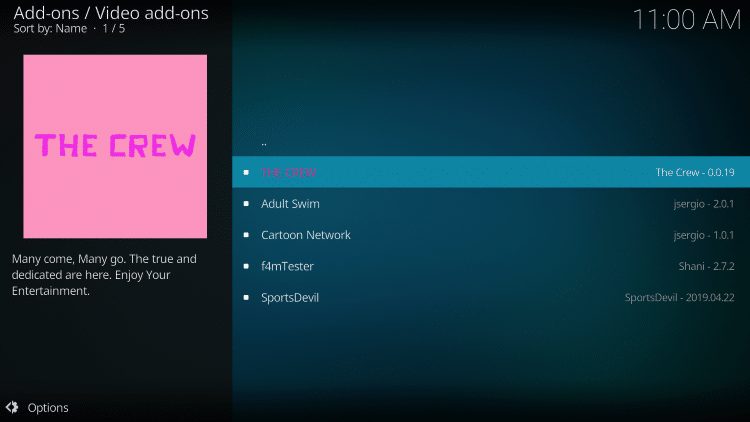750x422 pixels.
Task: Open THE CREW video add-on
Action: tap(491, 172)
